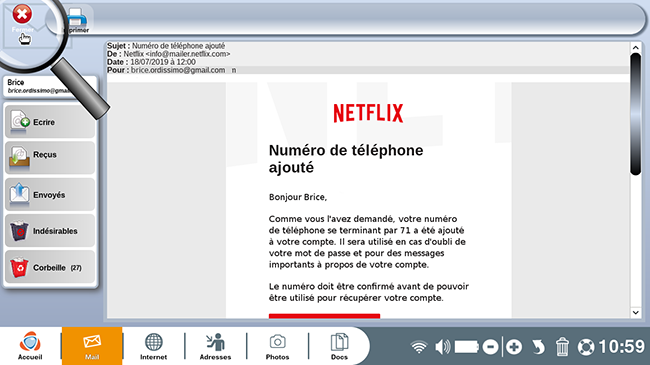Click the Wi-Fi status icon
This screenshot has width=650, height=365.
point(419,347)
